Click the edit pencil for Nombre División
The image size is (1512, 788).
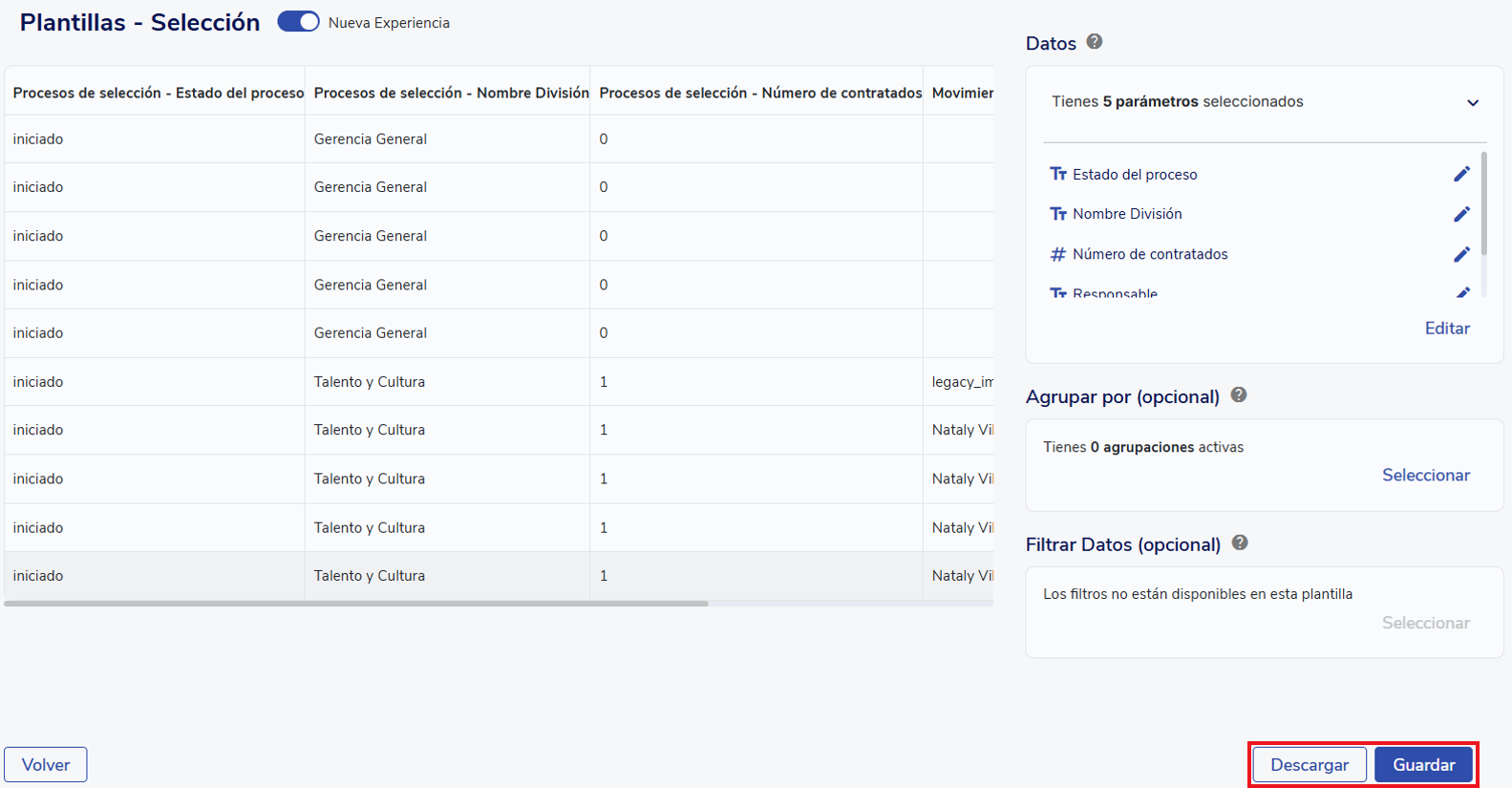click(x=1461, y=214)
